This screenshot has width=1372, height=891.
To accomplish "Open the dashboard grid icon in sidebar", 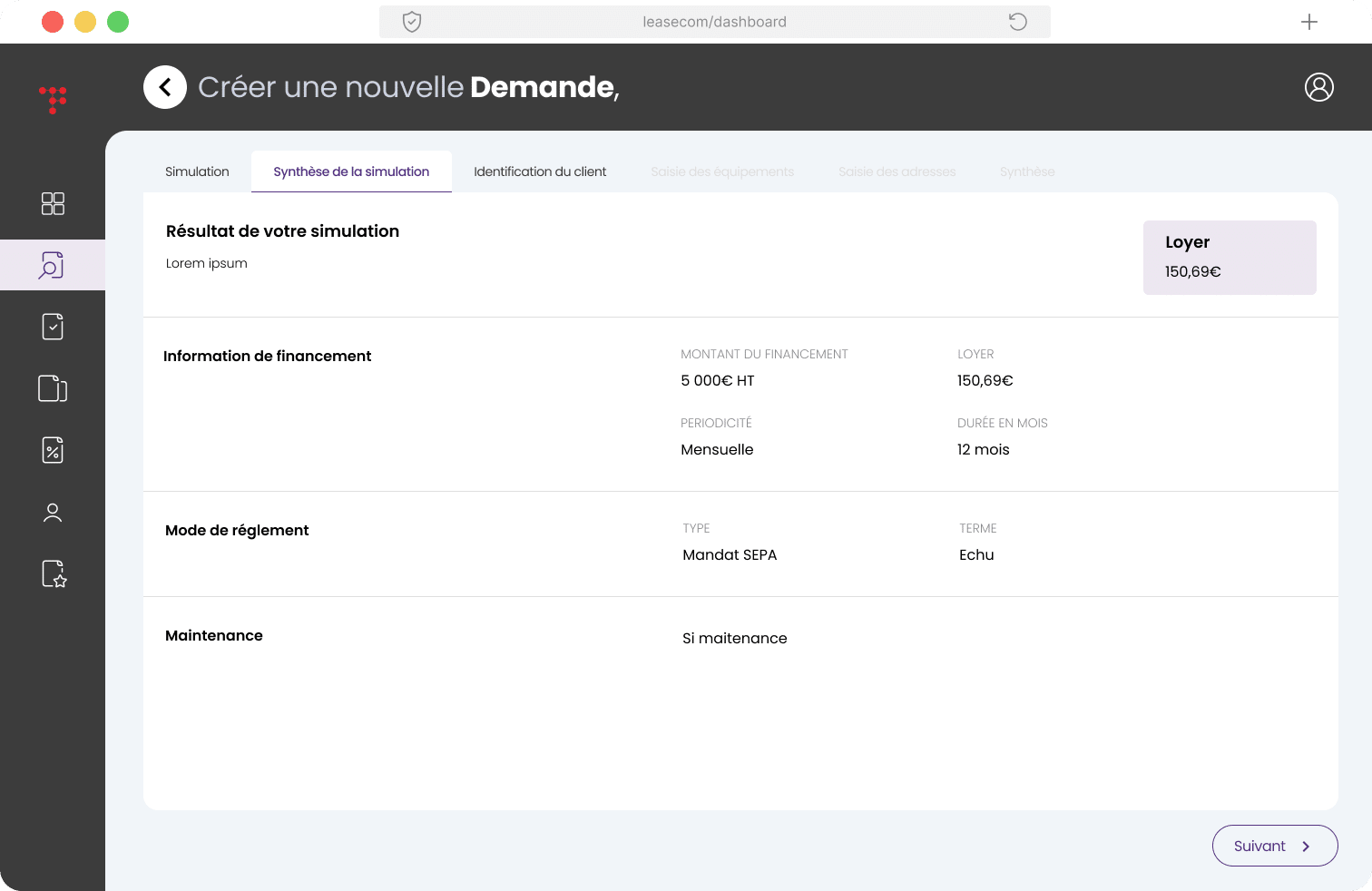I will [53, 204].
